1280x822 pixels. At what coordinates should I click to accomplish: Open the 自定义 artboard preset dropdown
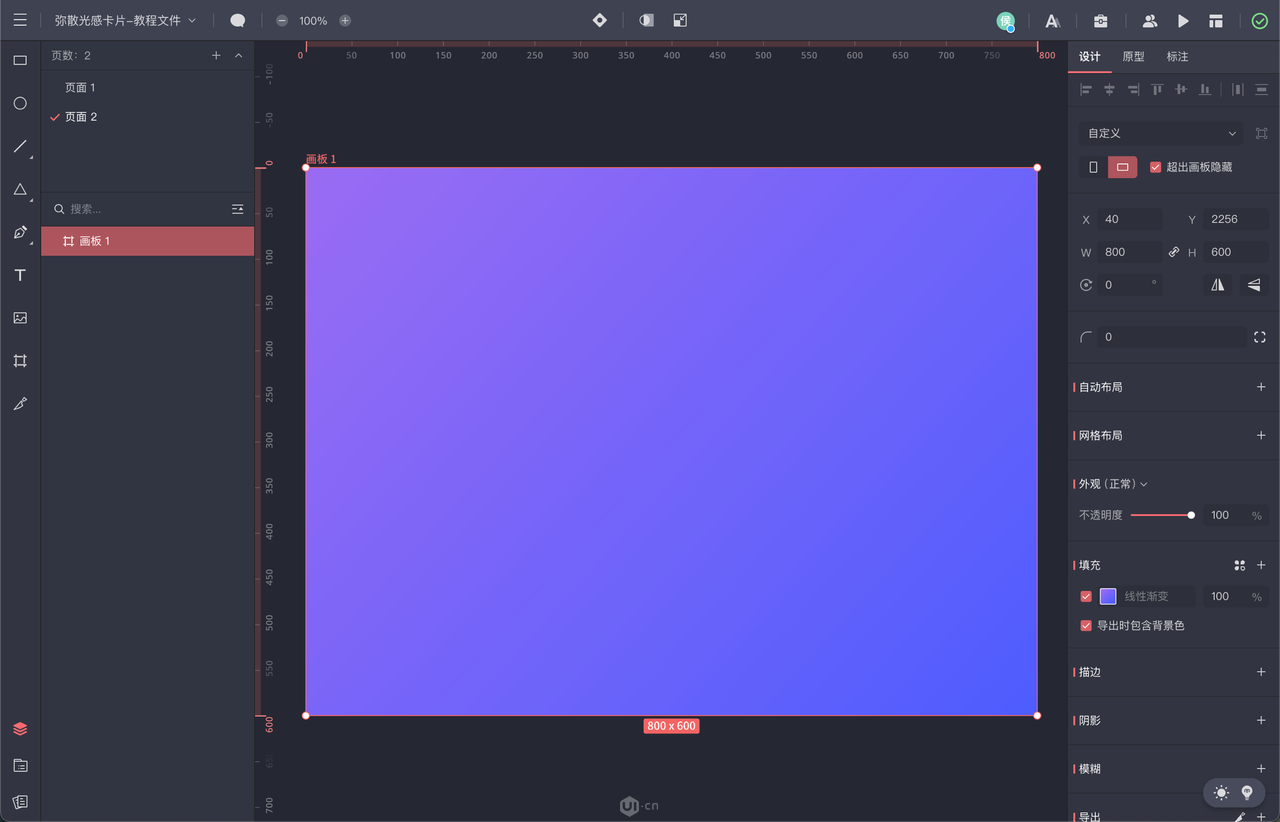[1159, 132]
